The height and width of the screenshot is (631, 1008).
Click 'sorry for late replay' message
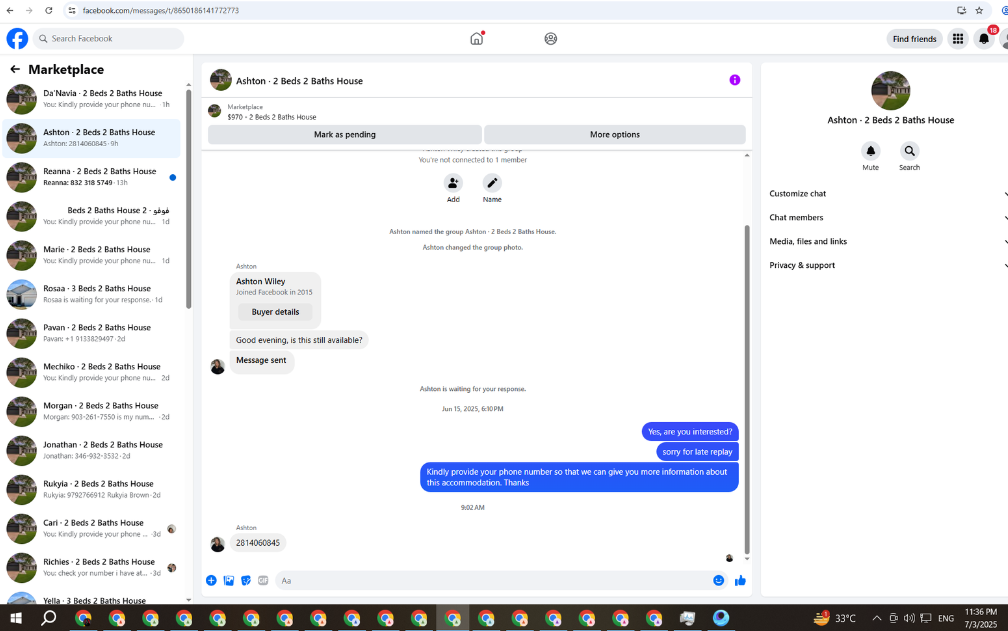click(x=698, y=452)
